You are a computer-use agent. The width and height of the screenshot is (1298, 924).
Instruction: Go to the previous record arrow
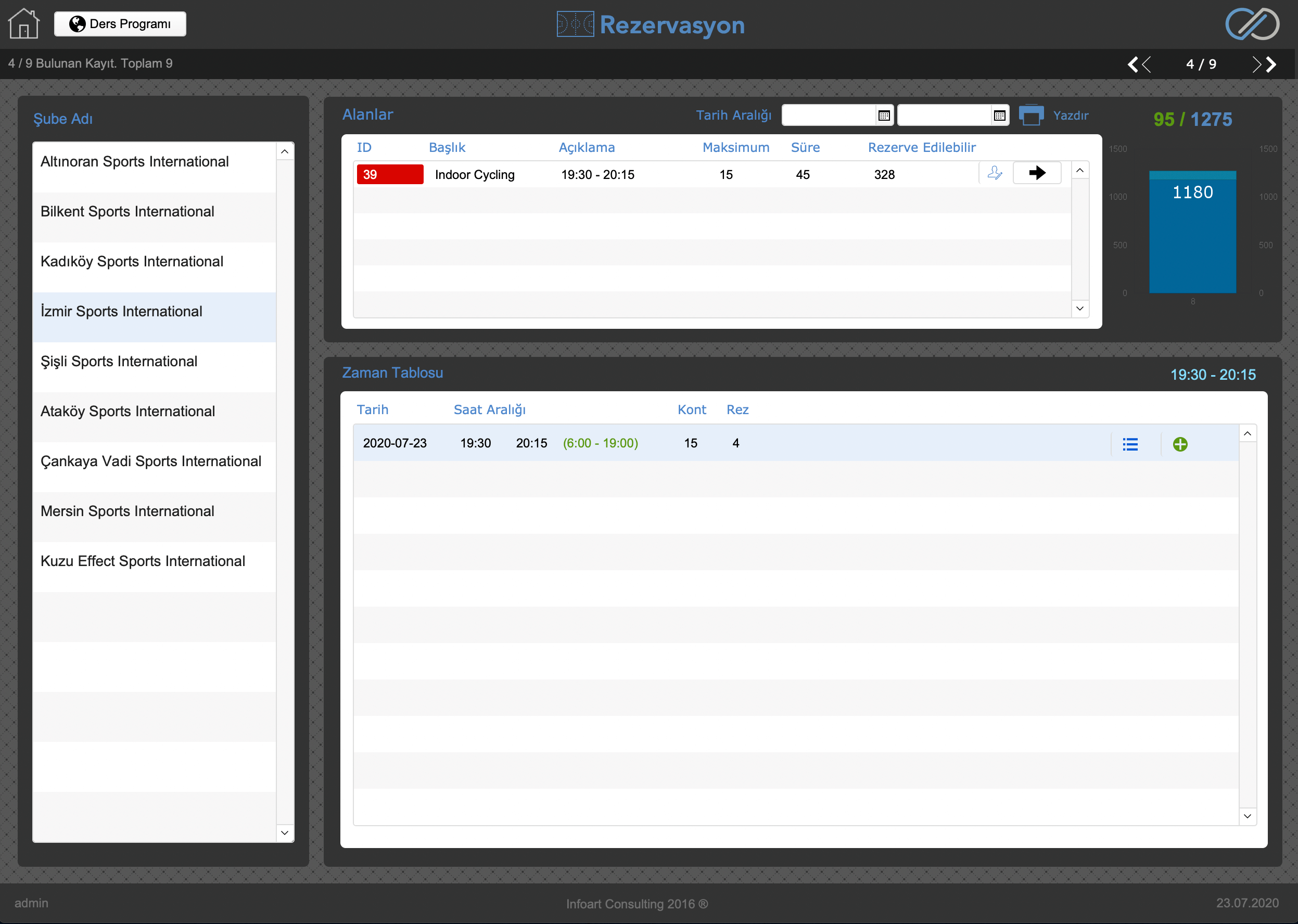coord(1147,65)
